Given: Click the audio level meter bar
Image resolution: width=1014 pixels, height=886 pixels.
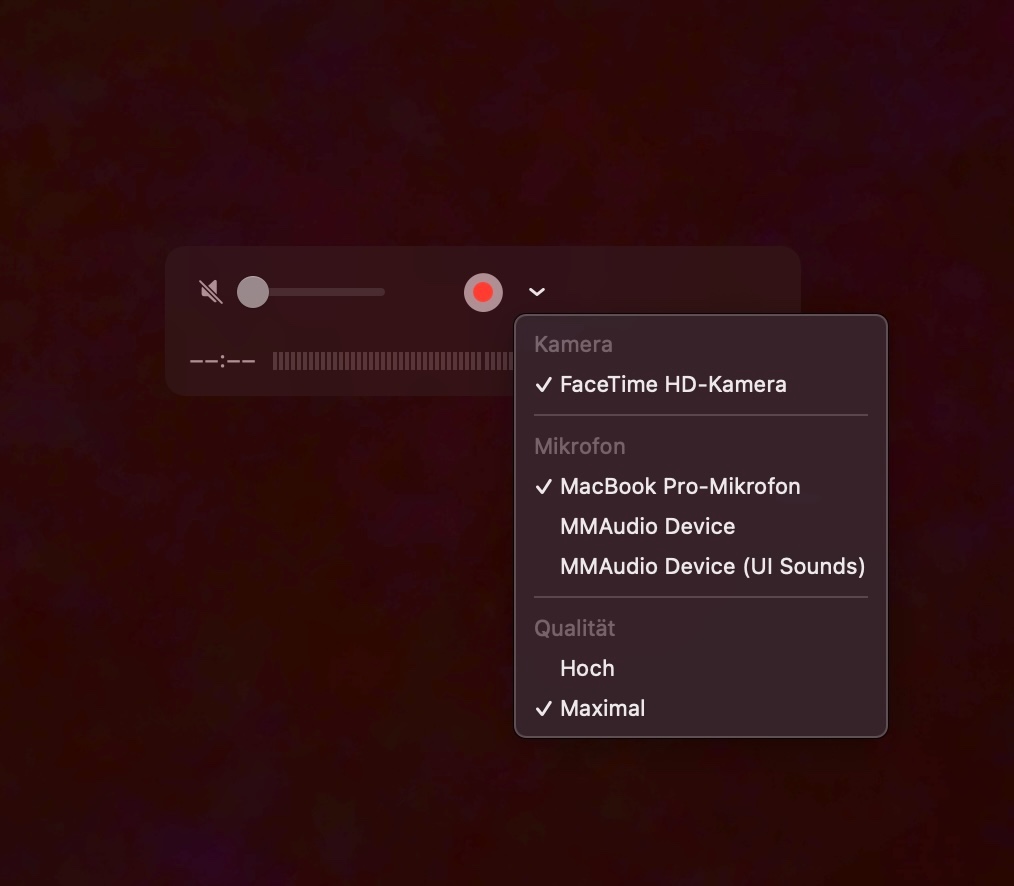Looking at the screenshot, I should pos(393,361).
